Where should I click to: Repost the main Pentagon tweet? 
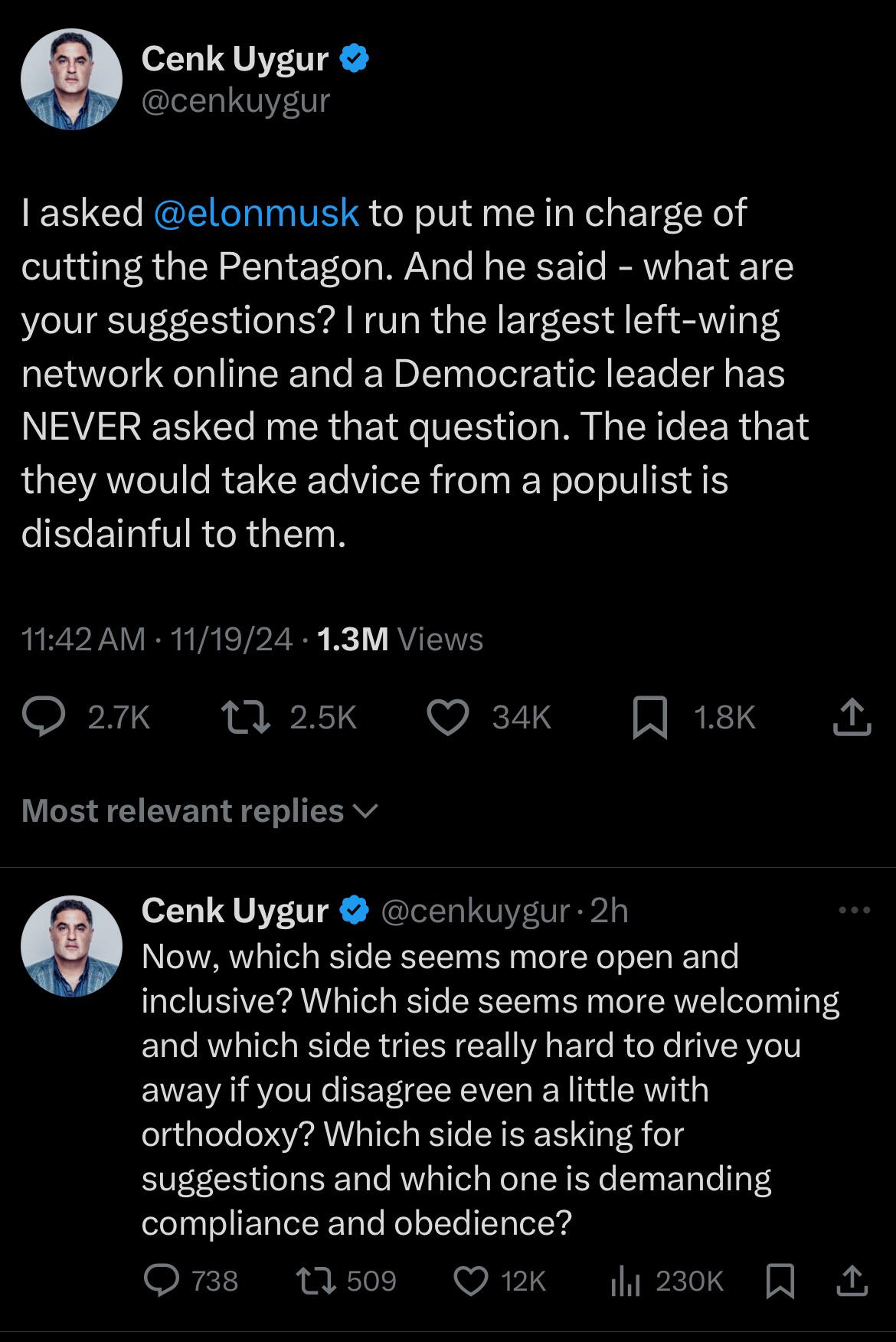(245, 718)
